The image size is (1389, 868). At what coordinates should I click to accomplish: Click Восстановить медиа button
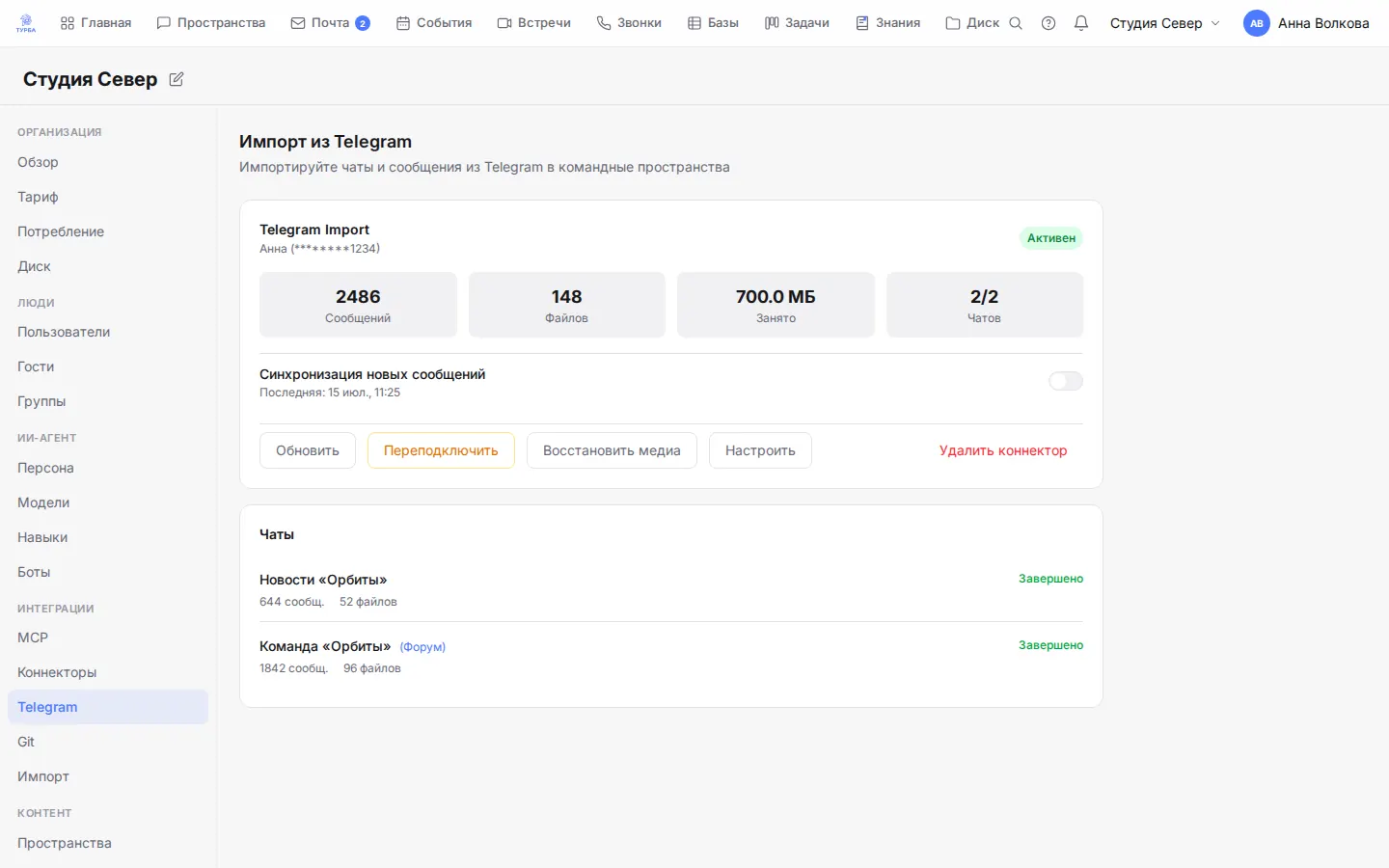tap(612, 450)
